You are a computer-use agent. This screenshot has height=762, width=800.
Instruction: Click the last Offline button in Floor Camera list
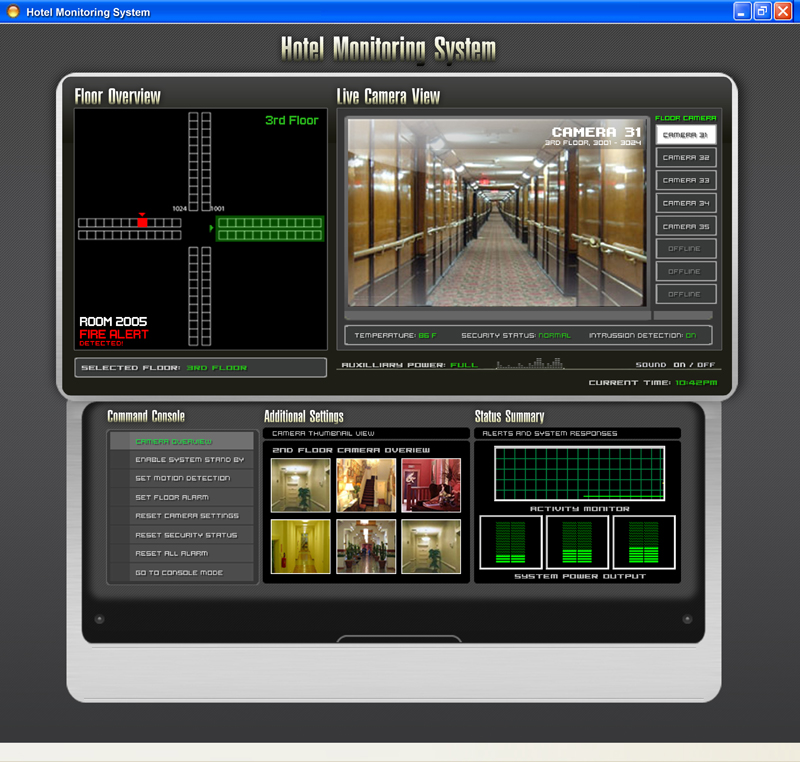(686, 294)
